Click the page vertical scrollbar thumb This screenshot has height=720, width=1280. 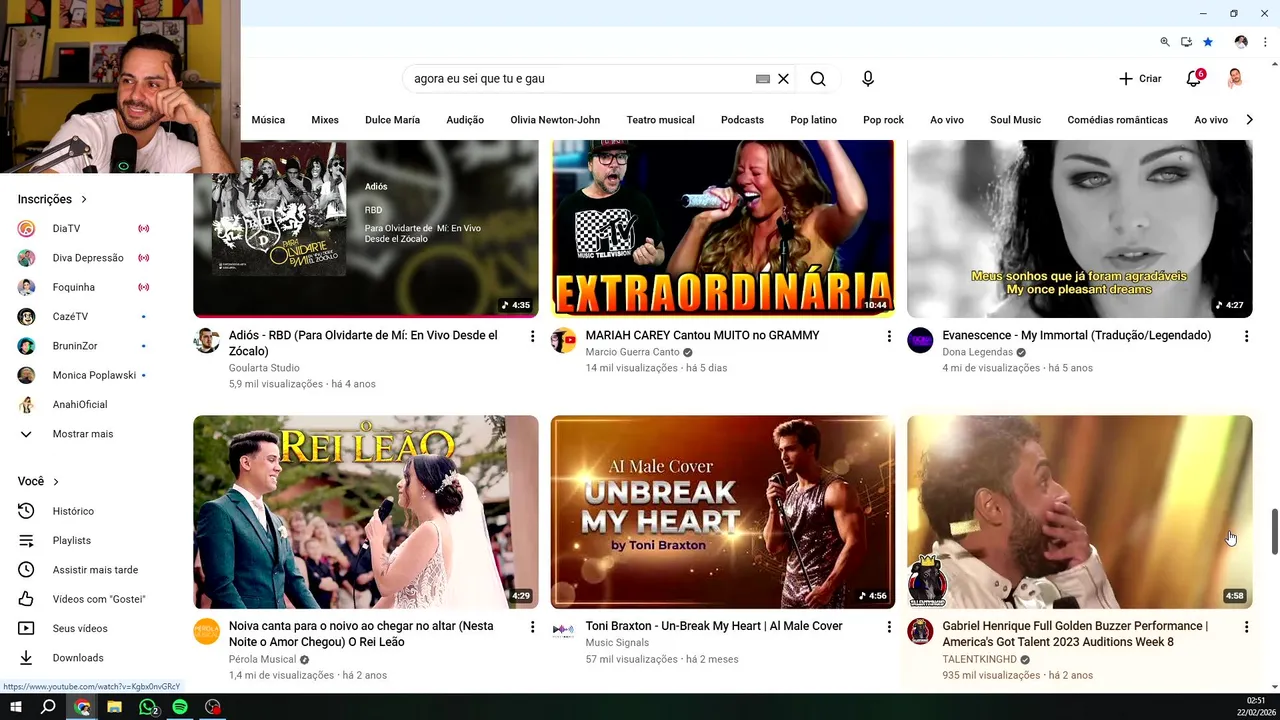pos(1275,531)
